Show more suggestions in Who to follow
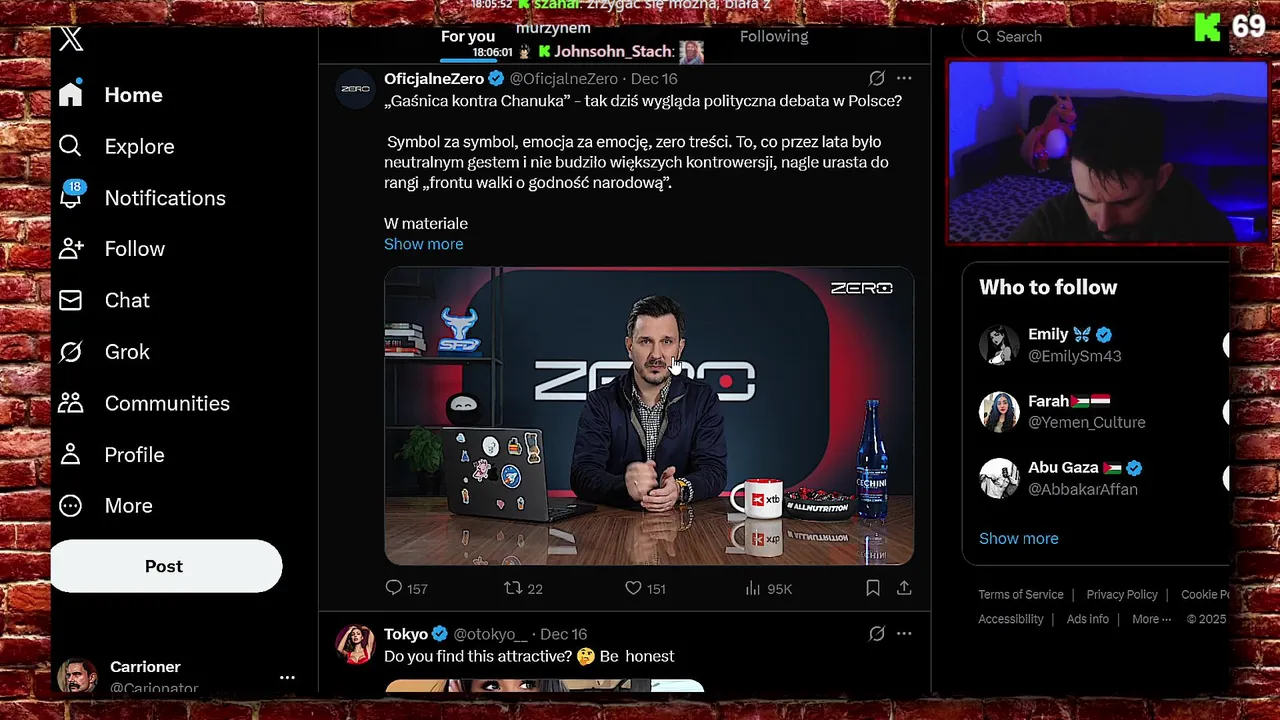1280x720 pixels. 1018,538
